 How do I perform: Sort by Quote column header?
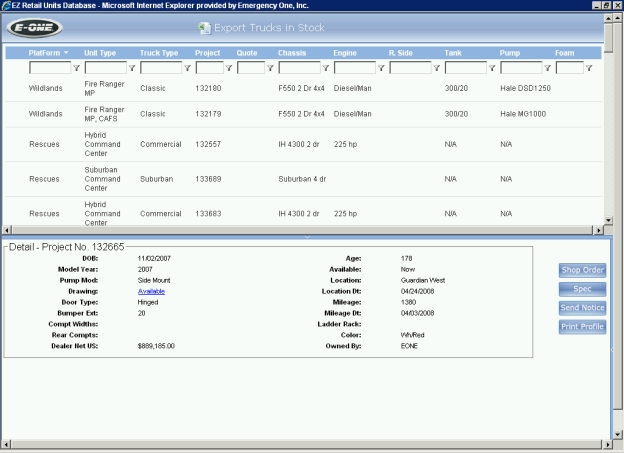(247, 53)
